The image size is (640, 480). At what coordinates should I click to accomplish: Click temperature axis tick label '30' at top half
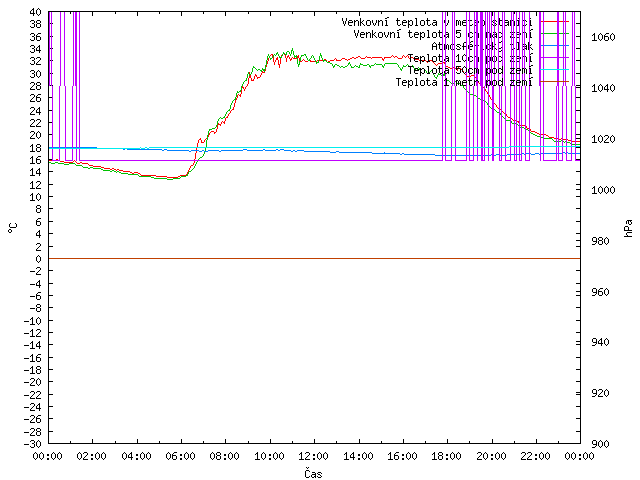pyautogui.click(x=36, y=74)
